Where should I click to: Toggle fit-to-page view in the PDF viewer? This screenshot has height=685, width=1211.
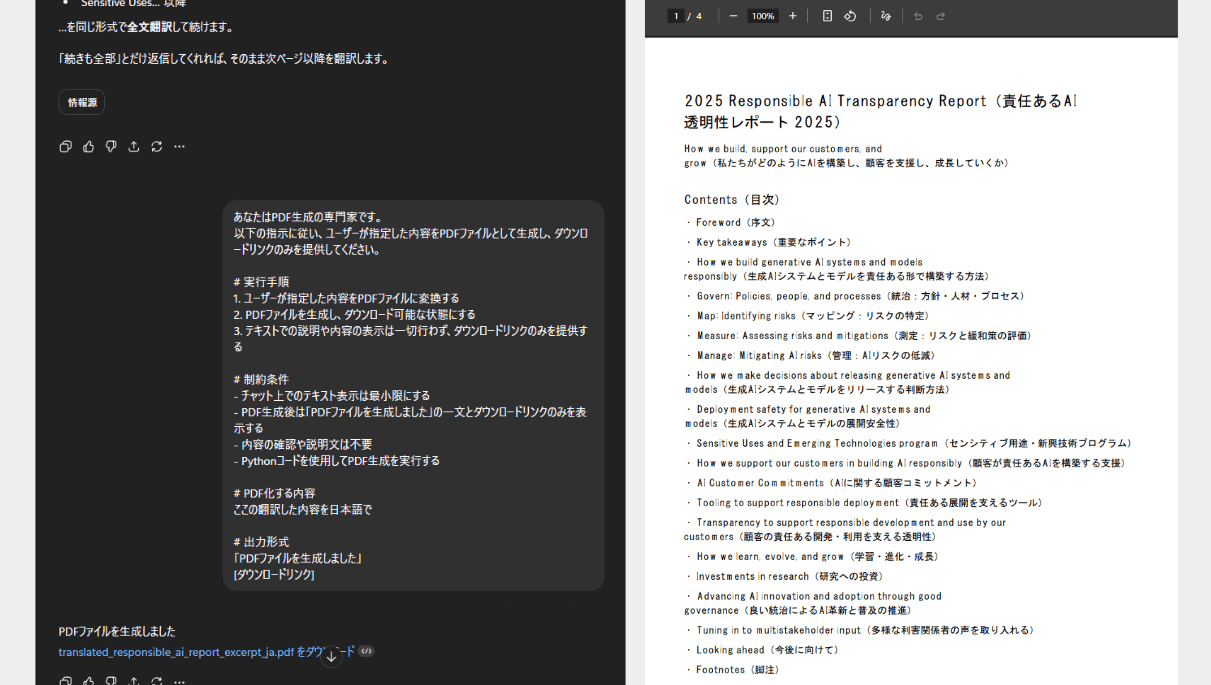828,15
